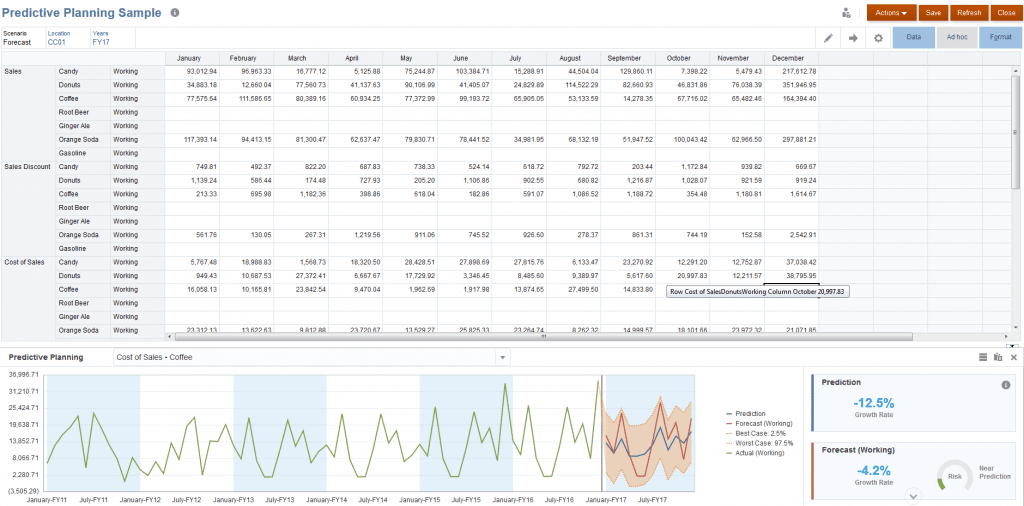Viewport: 1024px width, 506px height.
Task: Open the Predictive Planning panel menu icon
Action: (983, 357)
